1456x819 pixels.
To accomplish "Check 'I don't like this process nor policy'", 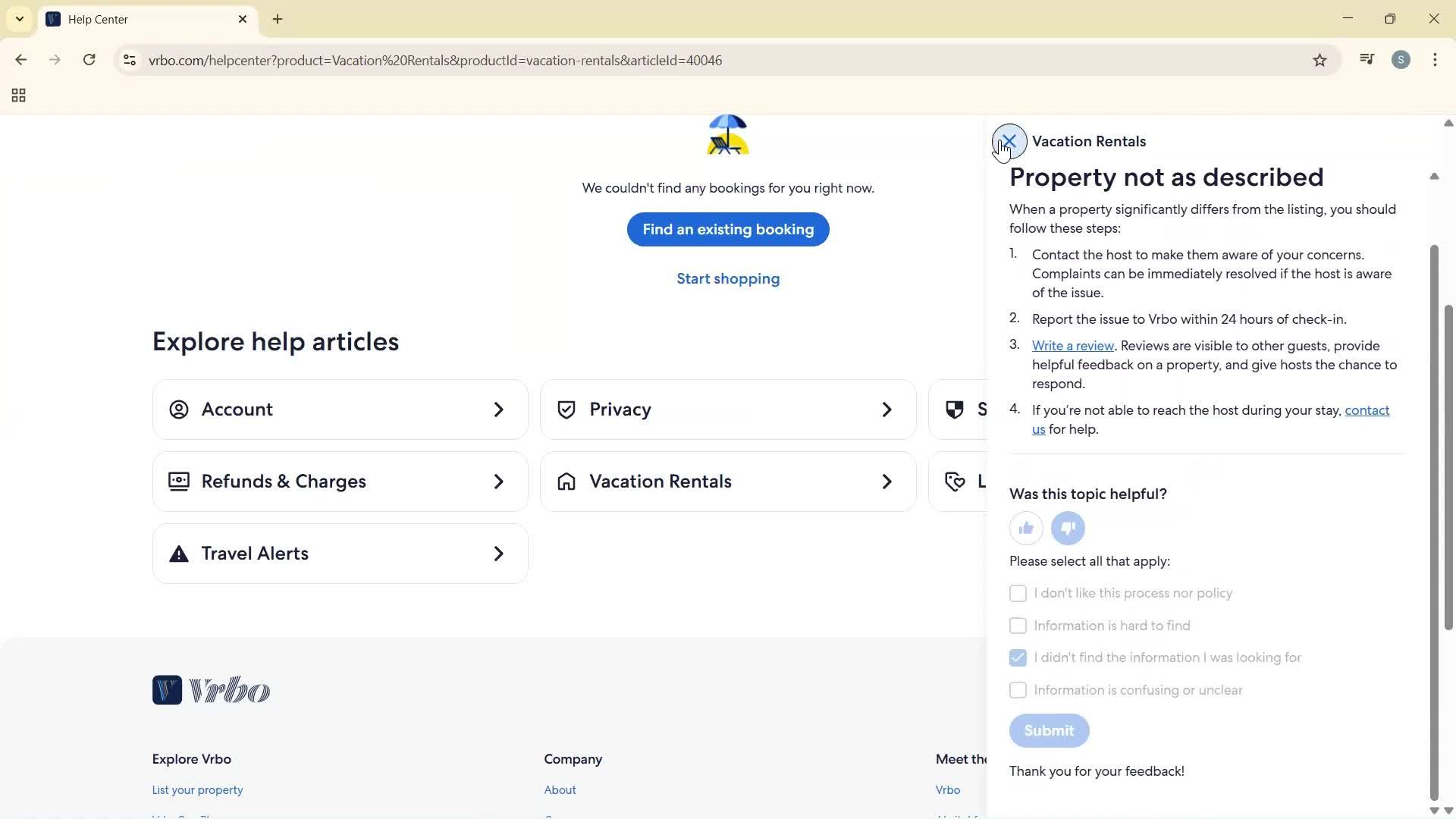I will point(1018,593).
